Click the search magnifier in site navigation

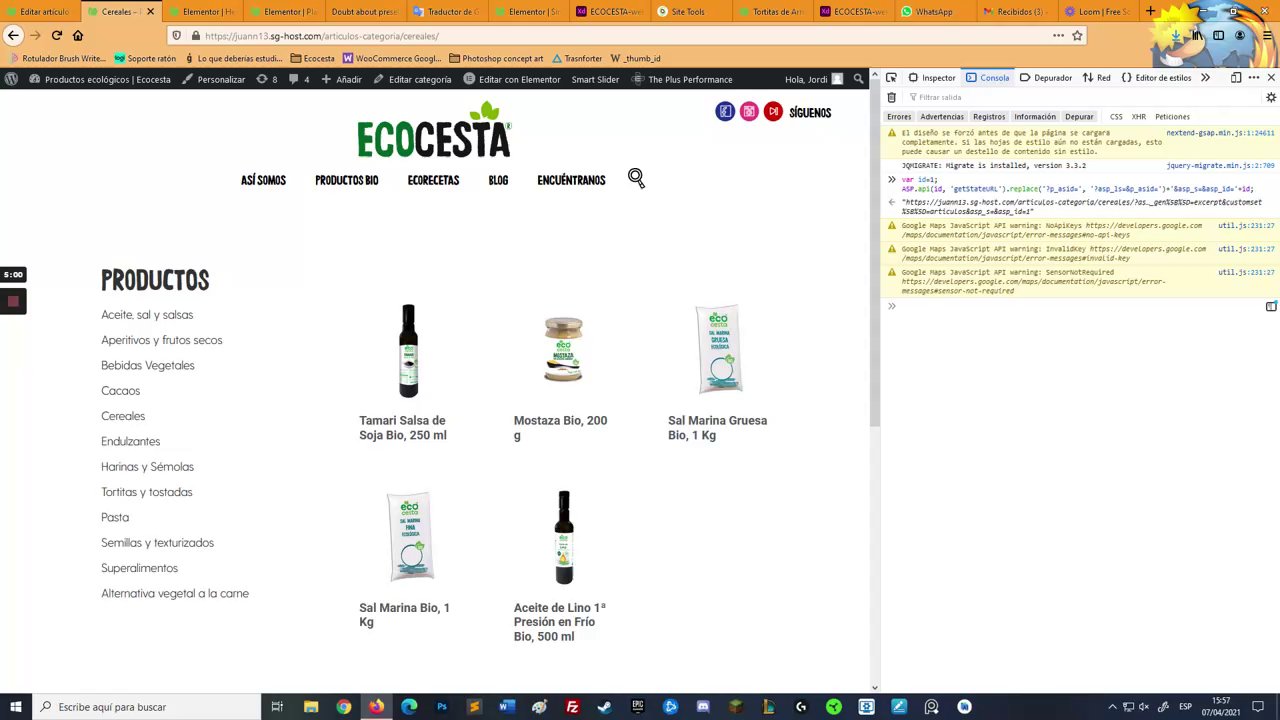(x=636, y=178)
